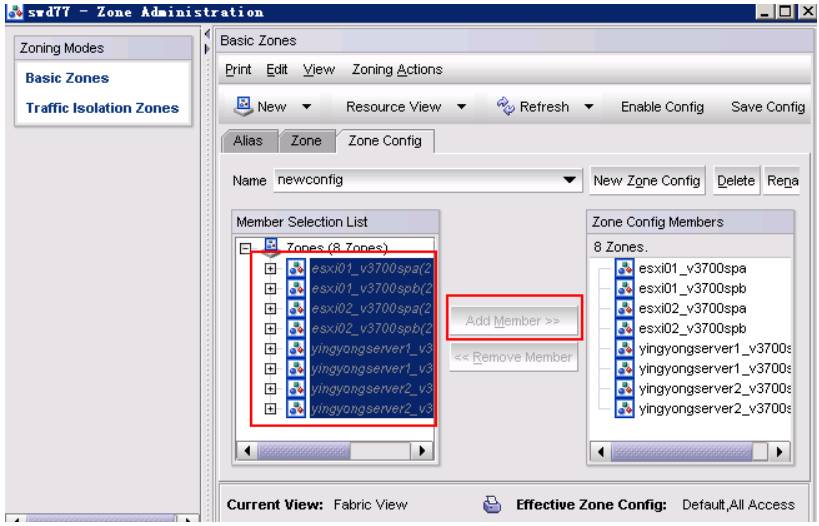Click the esxi02_v3700spa icon in Zone Config Members
819x526 pixels.
(x=624, y=308)
